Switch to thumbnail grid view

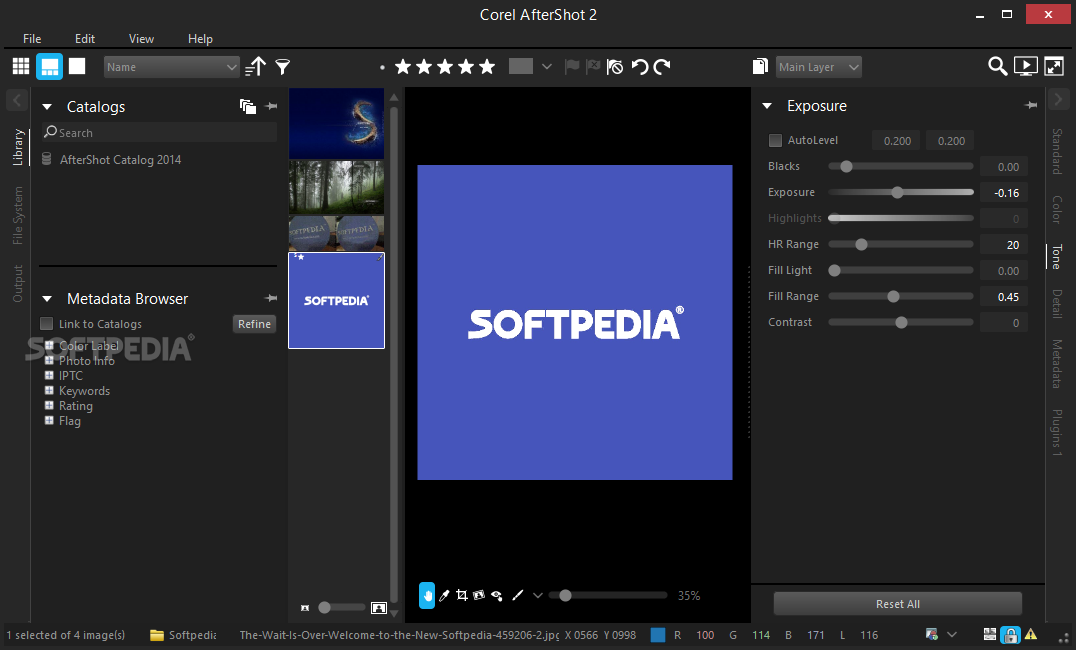click(21, 67)
